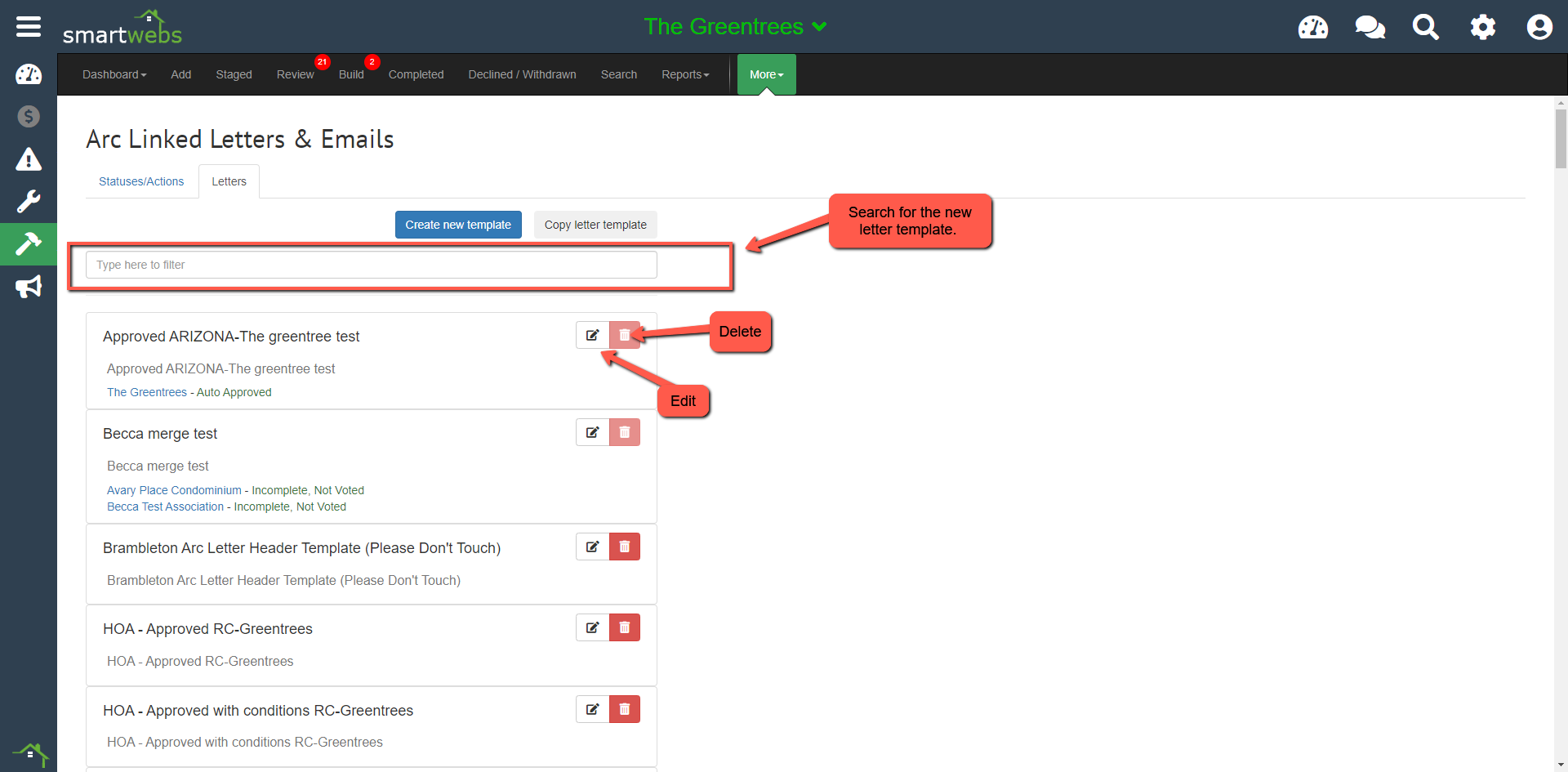The height and width of the screenshot is (772, 1568).
Task: Click the scrollbar down arrow
Action: 1561,765
